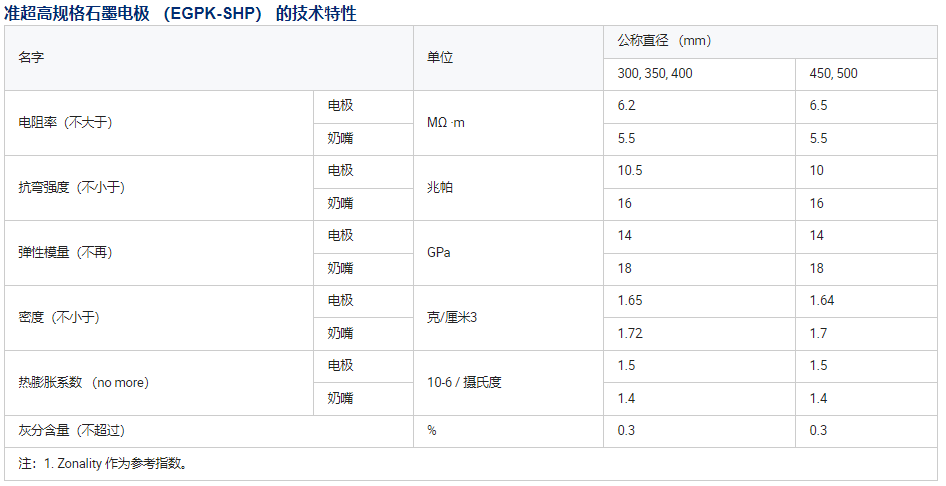
Task: Select the 克/厘米3 unit cell
Action: (453, 318)
